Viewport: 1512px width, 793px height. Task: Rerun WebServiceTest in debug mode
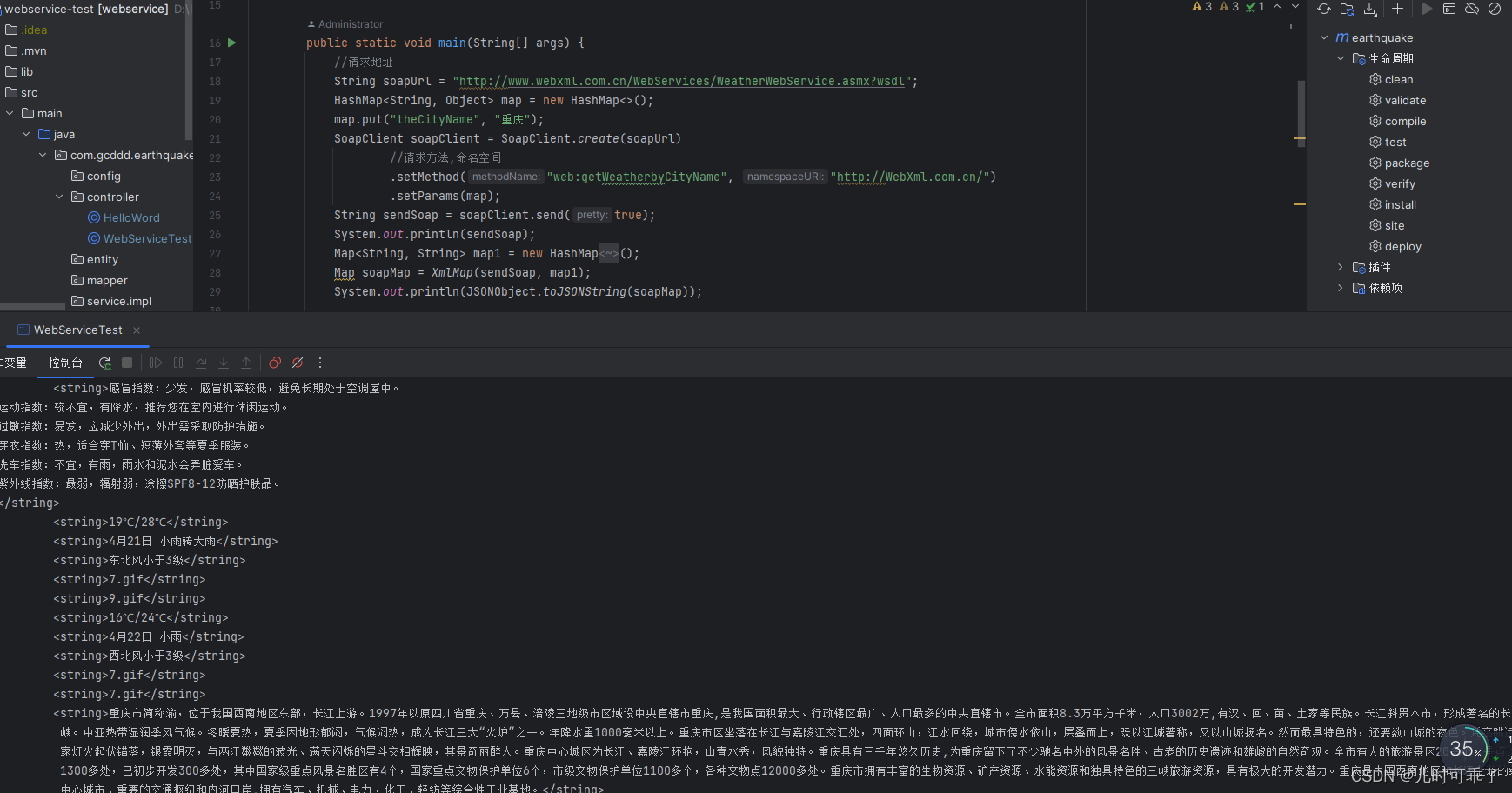tap(105, 363)
